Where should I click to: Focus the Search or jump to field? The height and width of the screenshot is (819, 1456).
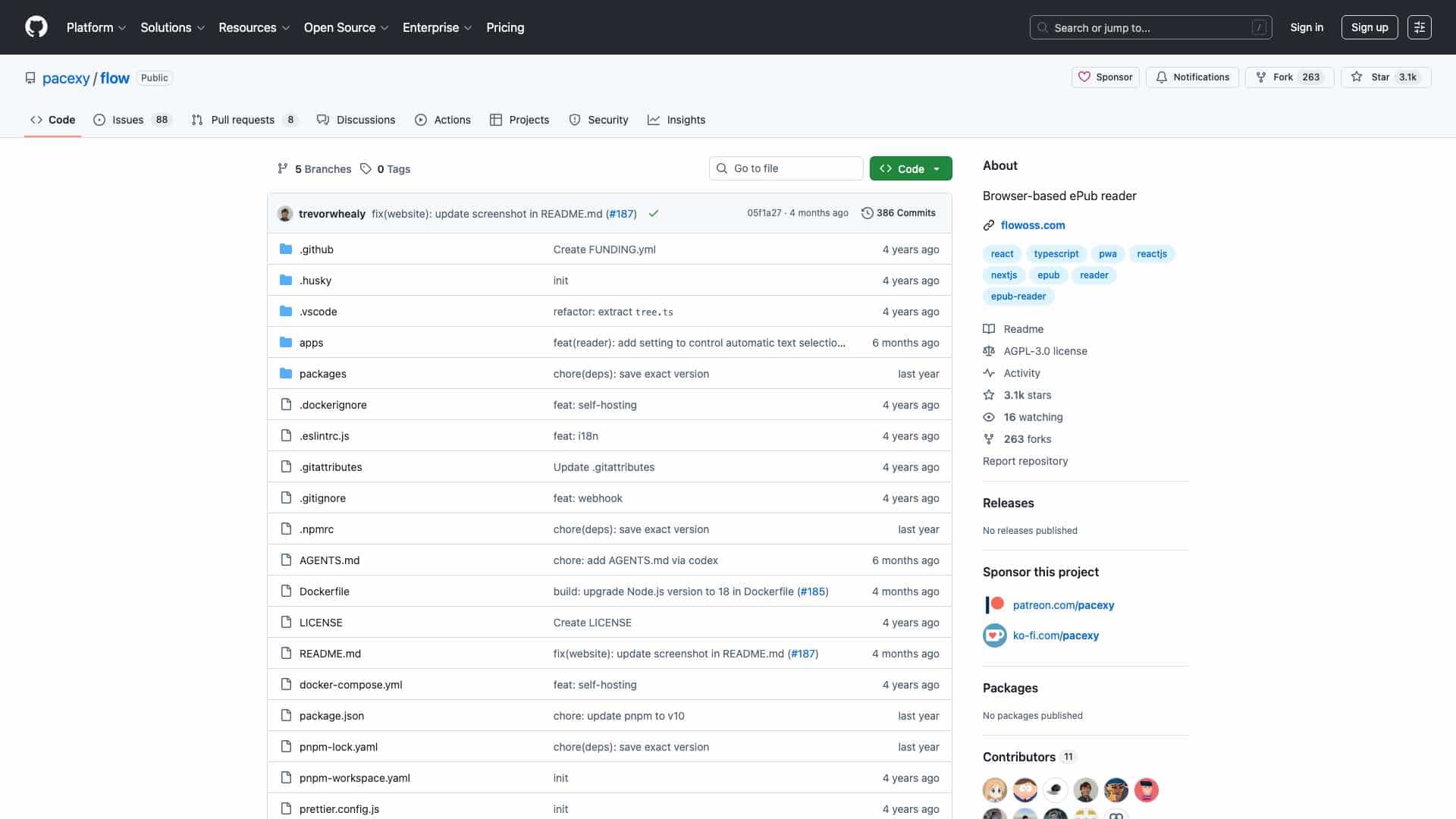1150,27
